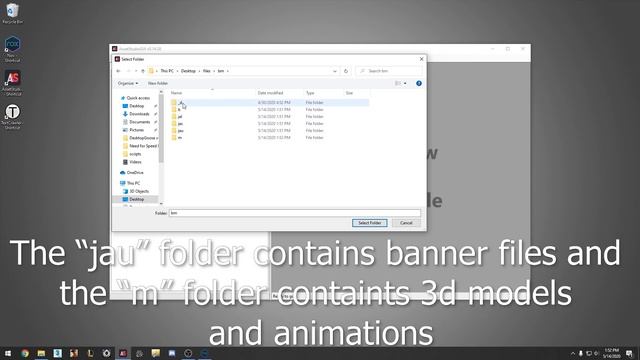Select the highlighted first folder row
640x360 pixels.
pyautogui.click(x=269, y=102)
